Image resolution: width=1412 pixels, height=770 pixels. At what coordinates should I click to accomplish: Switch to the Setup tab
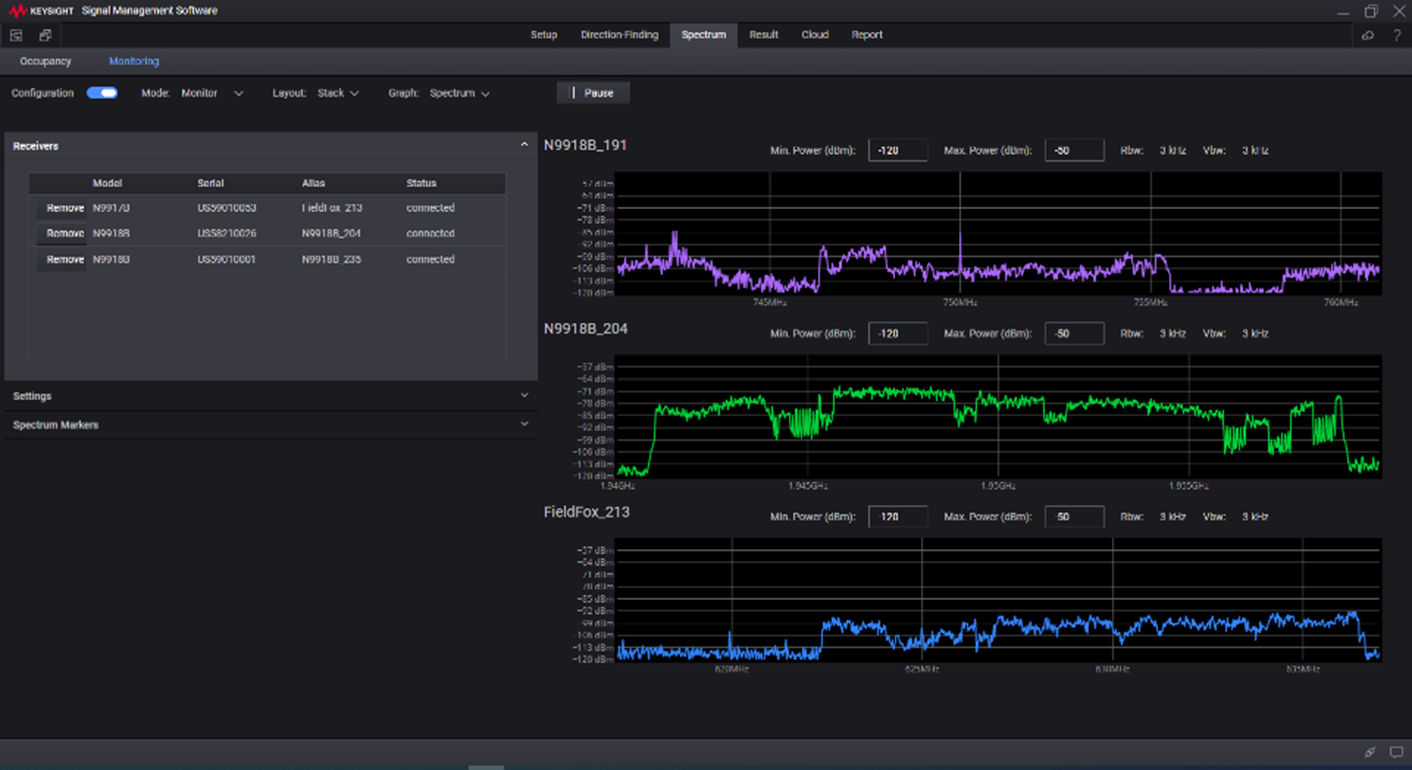(544, 35)
